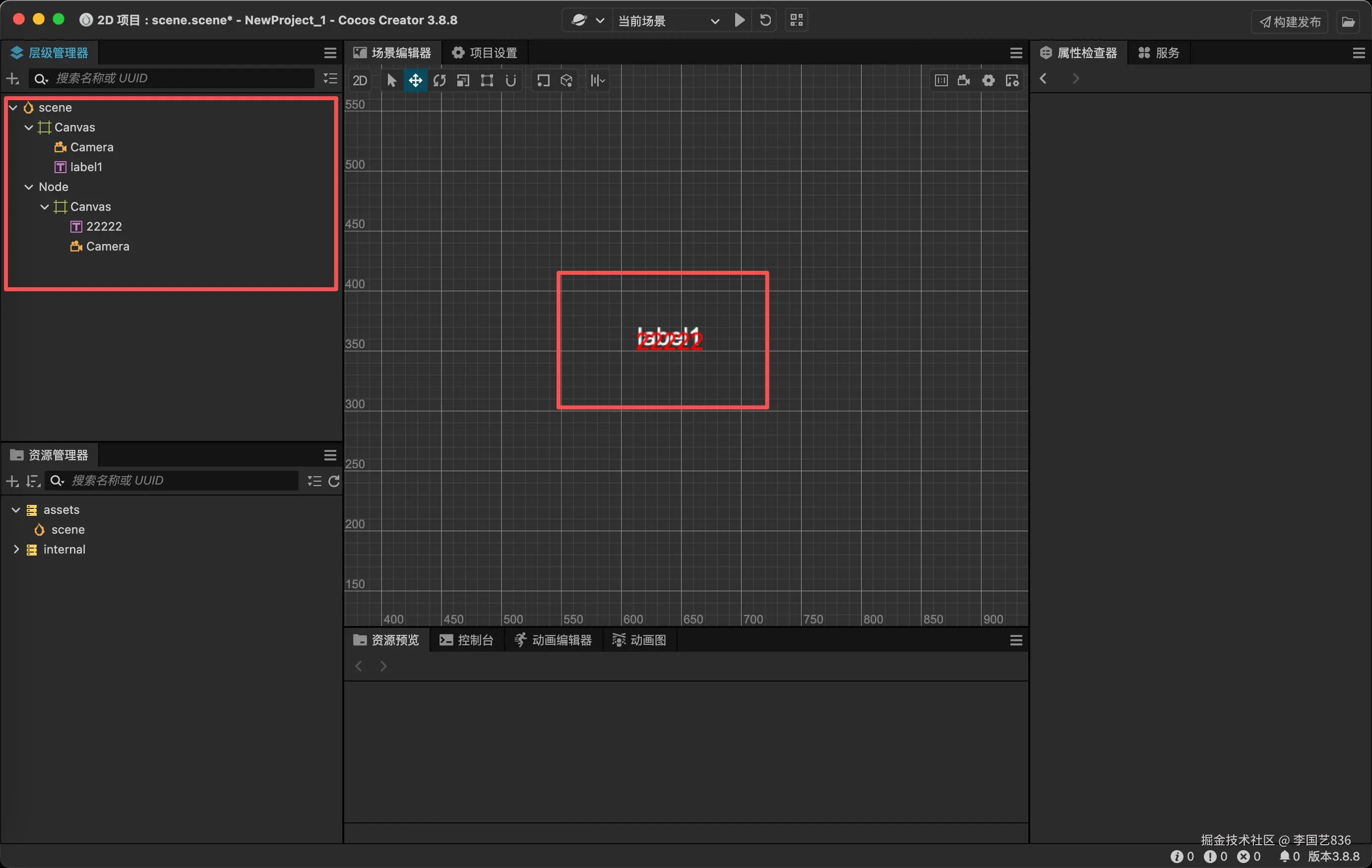The width and height of the screenshot is (1372, 868).
Task: Toggle the 2D/3D view mode button
Action: 360,80
